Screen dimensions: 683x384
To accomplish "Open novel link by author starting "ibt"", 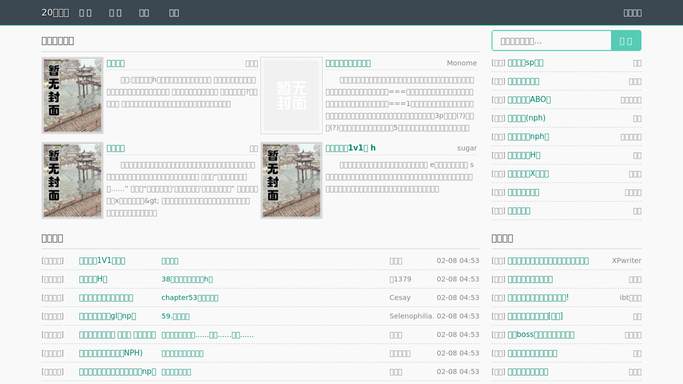I will [538, 298].
